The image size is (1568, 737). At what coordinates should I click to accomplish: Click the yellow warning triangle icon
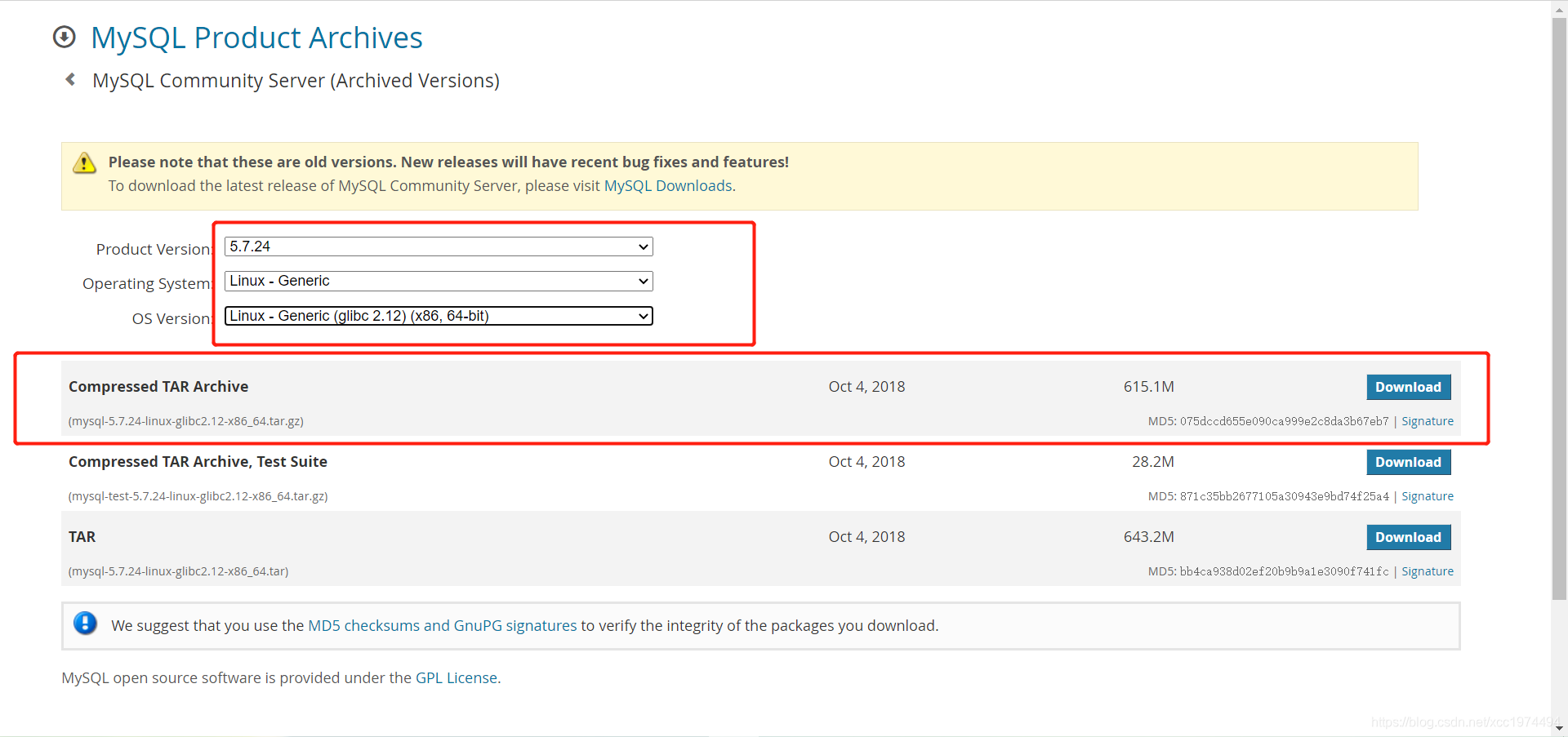[84, 163]
